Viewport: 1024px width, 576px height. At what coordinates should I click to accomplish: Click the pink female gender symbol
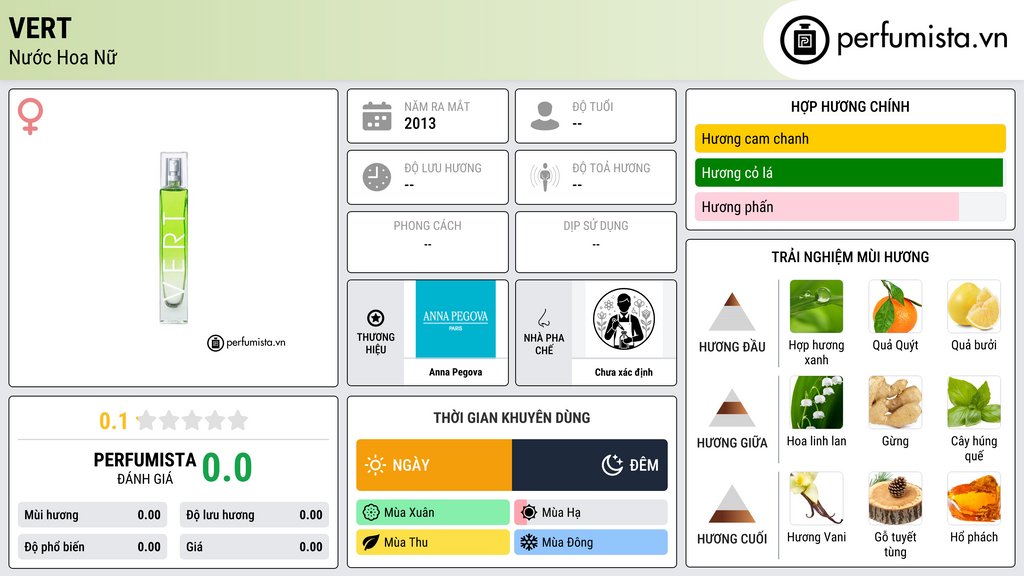click(30, 116)
